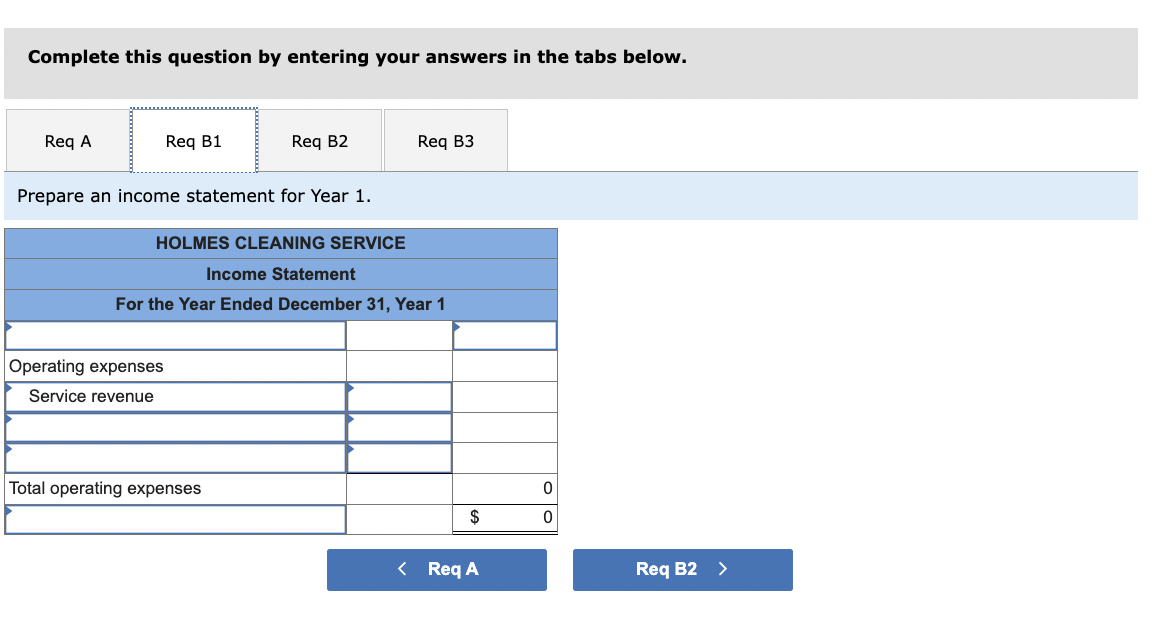Open the net income label dropdown at the bottom
Viewport: 1158px width, 634px height.
pyautogui.click(x=175, y=518)
